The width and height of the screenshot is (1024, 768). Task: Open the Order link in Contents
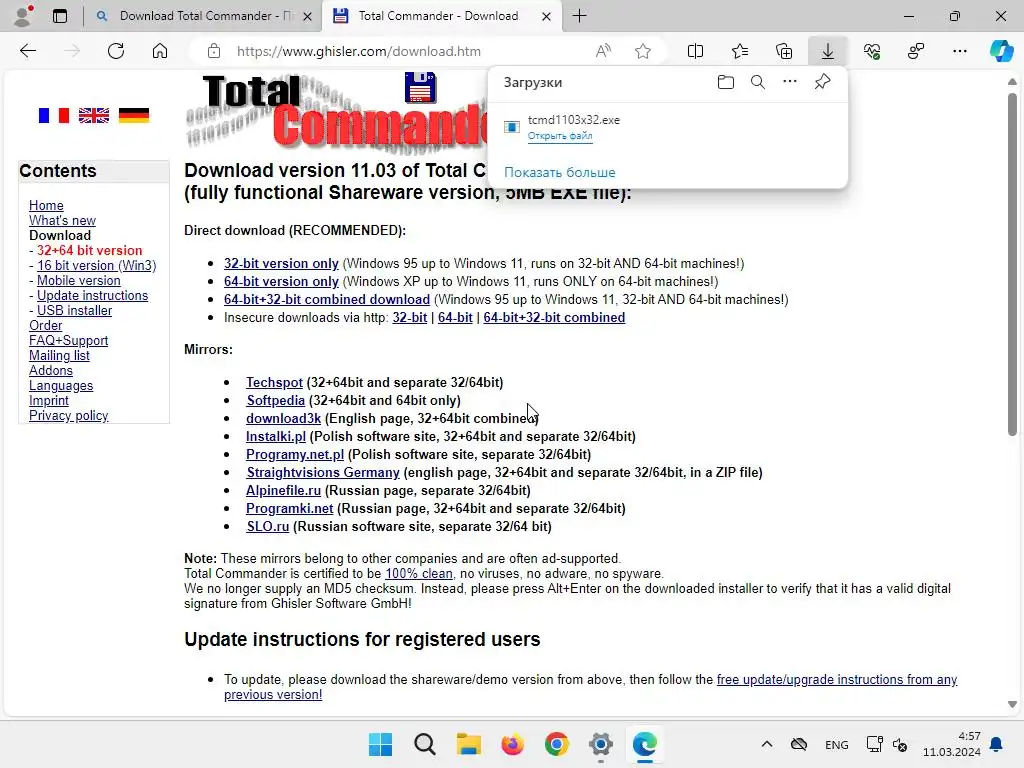[46, 325]
